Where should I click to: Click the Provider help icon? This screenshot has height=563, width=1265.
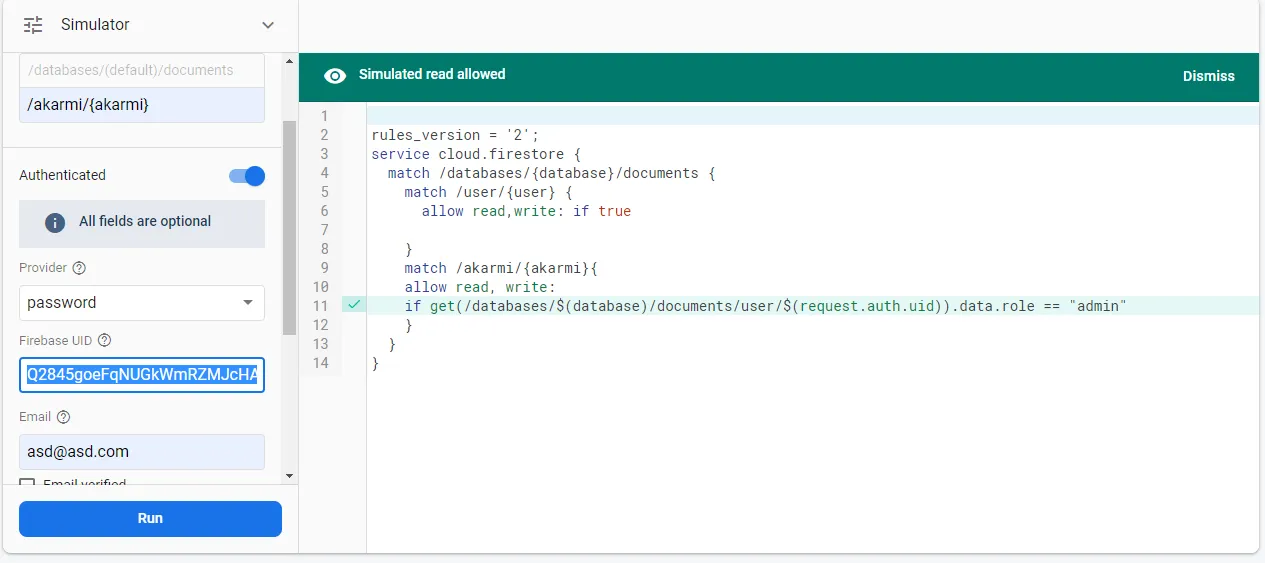[80, 268]
